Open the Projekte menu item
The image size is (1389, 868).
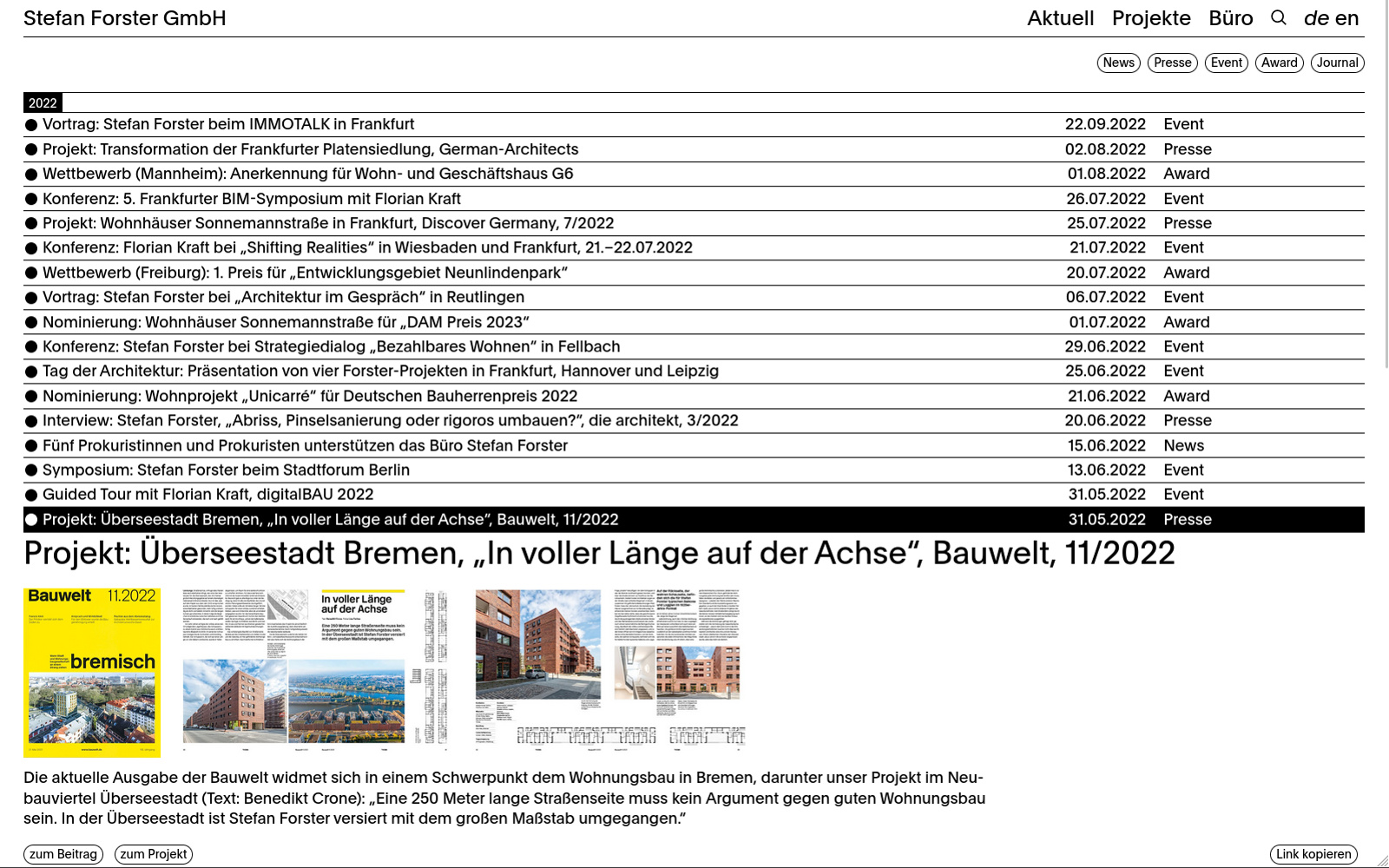pos(1151,18)
